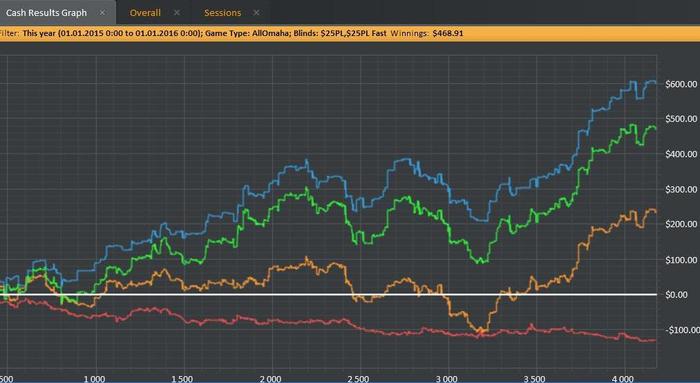Click the $200.00 y-axis label
The height and width of the screenshot is (383, 700).
681,225
